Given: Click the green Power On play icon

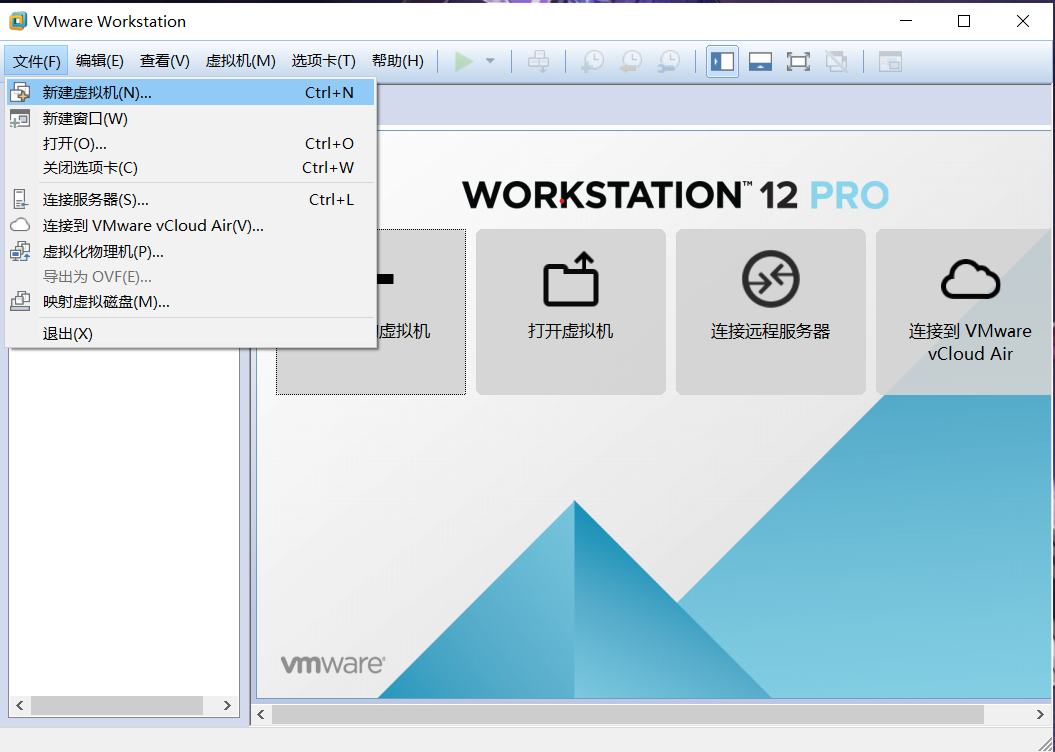Looking at the screenshot, I should click(x=464, y=61).
